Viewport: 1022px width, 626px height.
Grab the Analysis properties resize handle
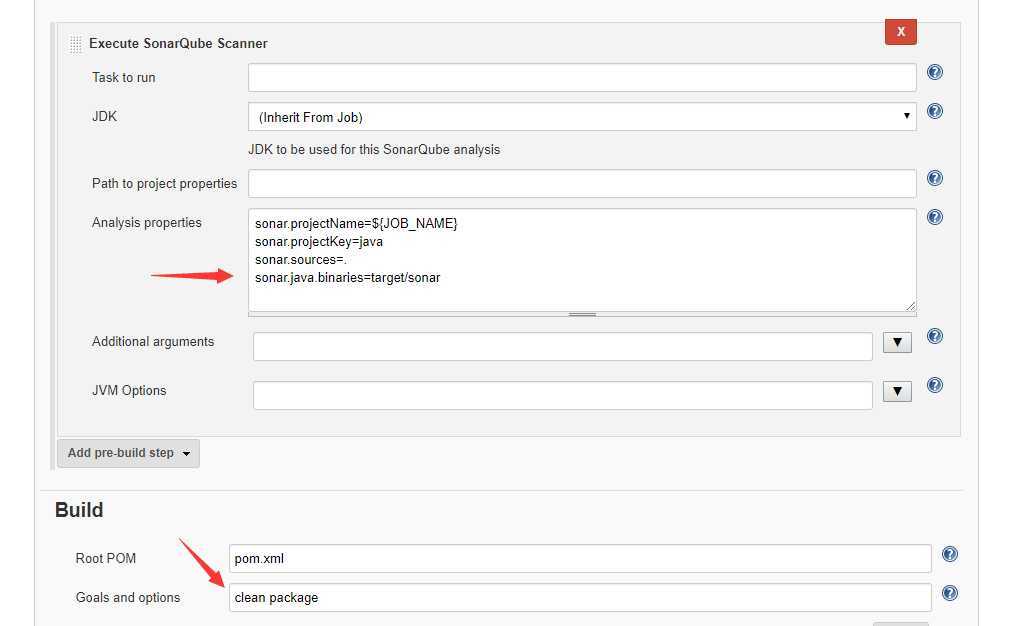[582, 314]
